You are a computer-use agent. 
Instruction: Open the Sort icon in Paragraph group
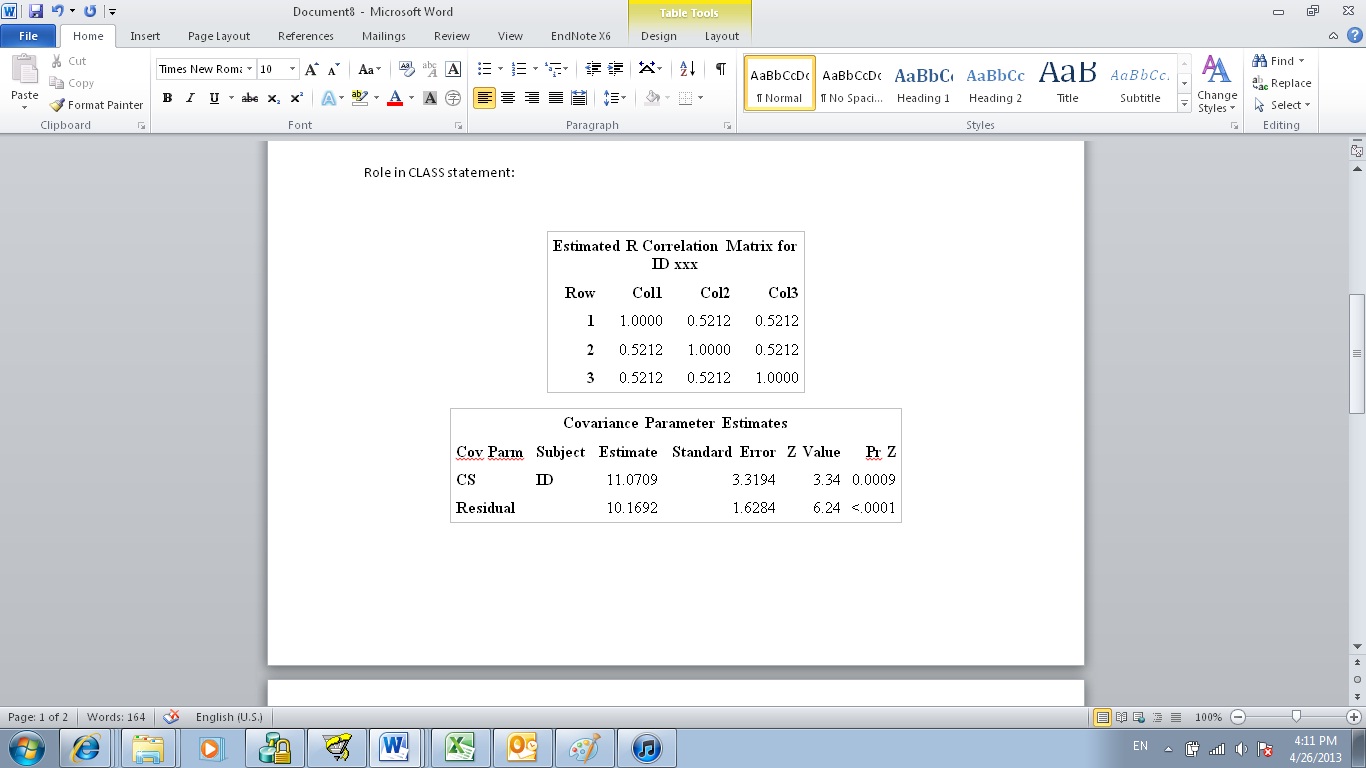[x=687, y=68]
